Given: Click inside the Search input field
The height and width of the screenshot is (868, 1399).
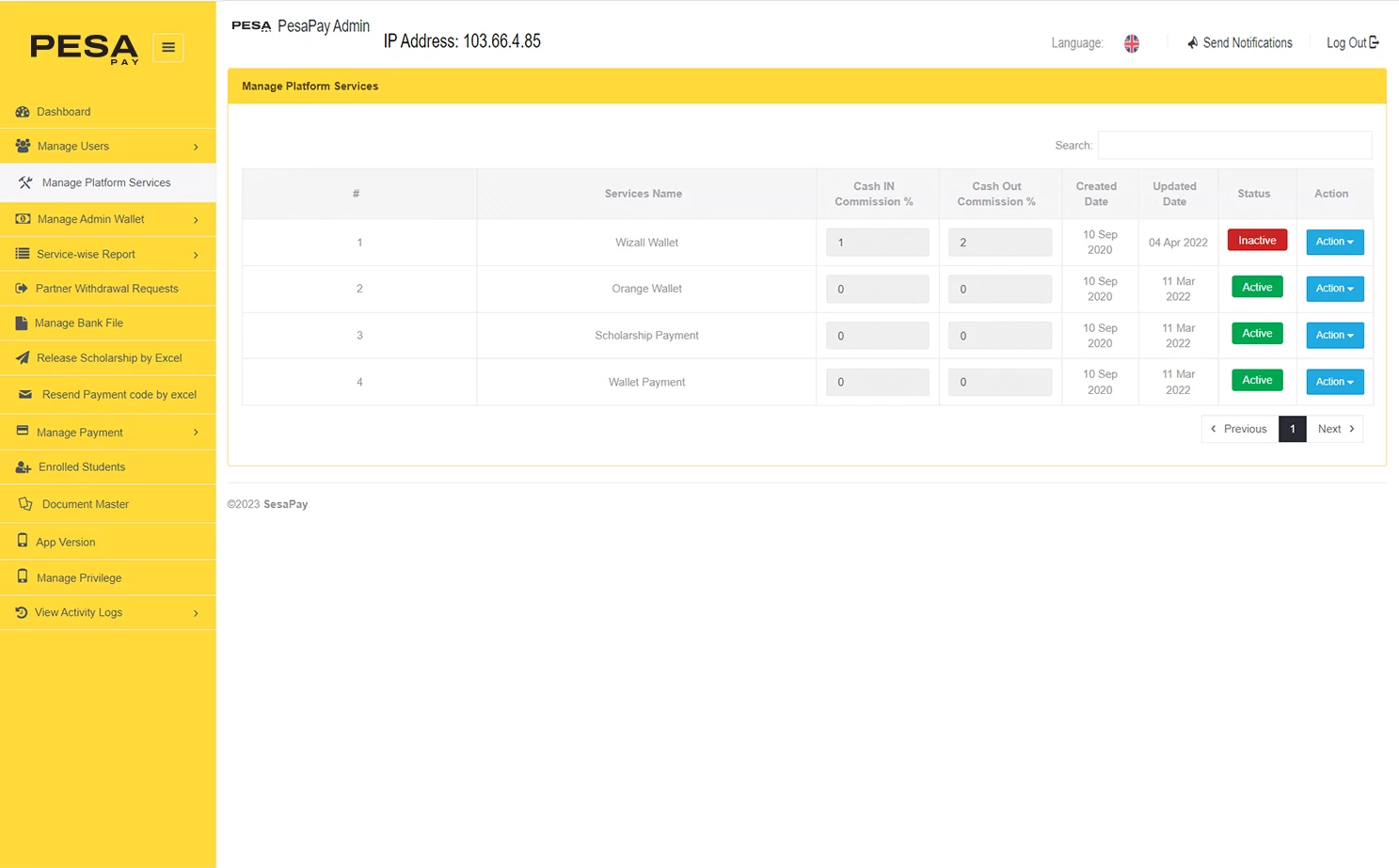Looking at the screenshot, I should coord(1233,145).
